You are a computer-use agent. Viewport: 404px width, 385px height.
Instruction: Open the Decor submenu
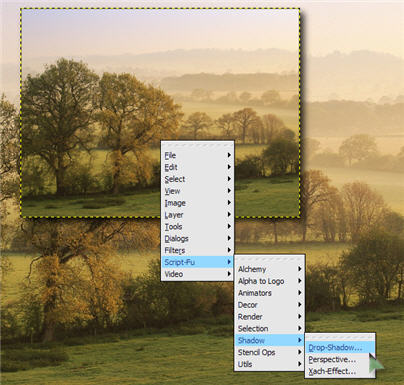(x=269, y=305)
